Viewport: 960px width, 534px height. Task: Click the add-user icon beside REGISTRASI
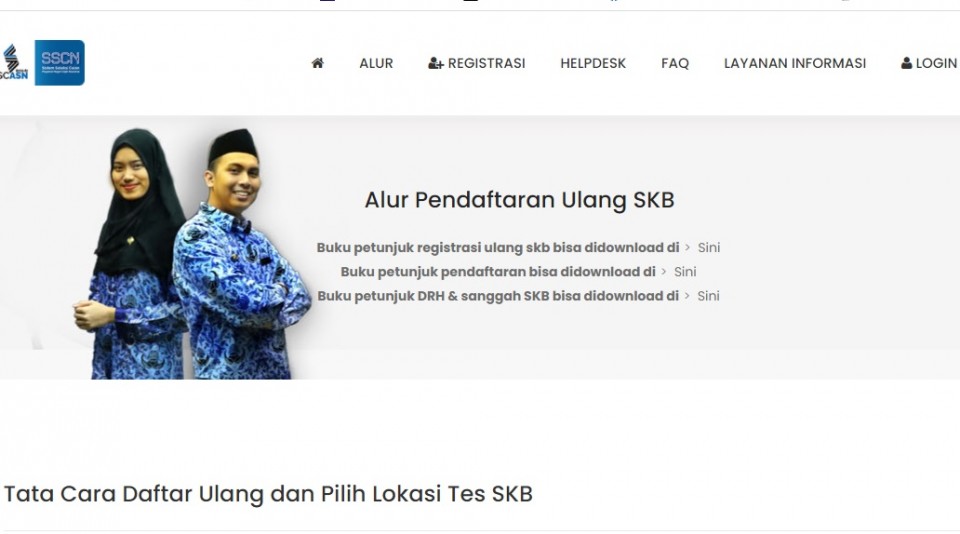coord(435,63)
